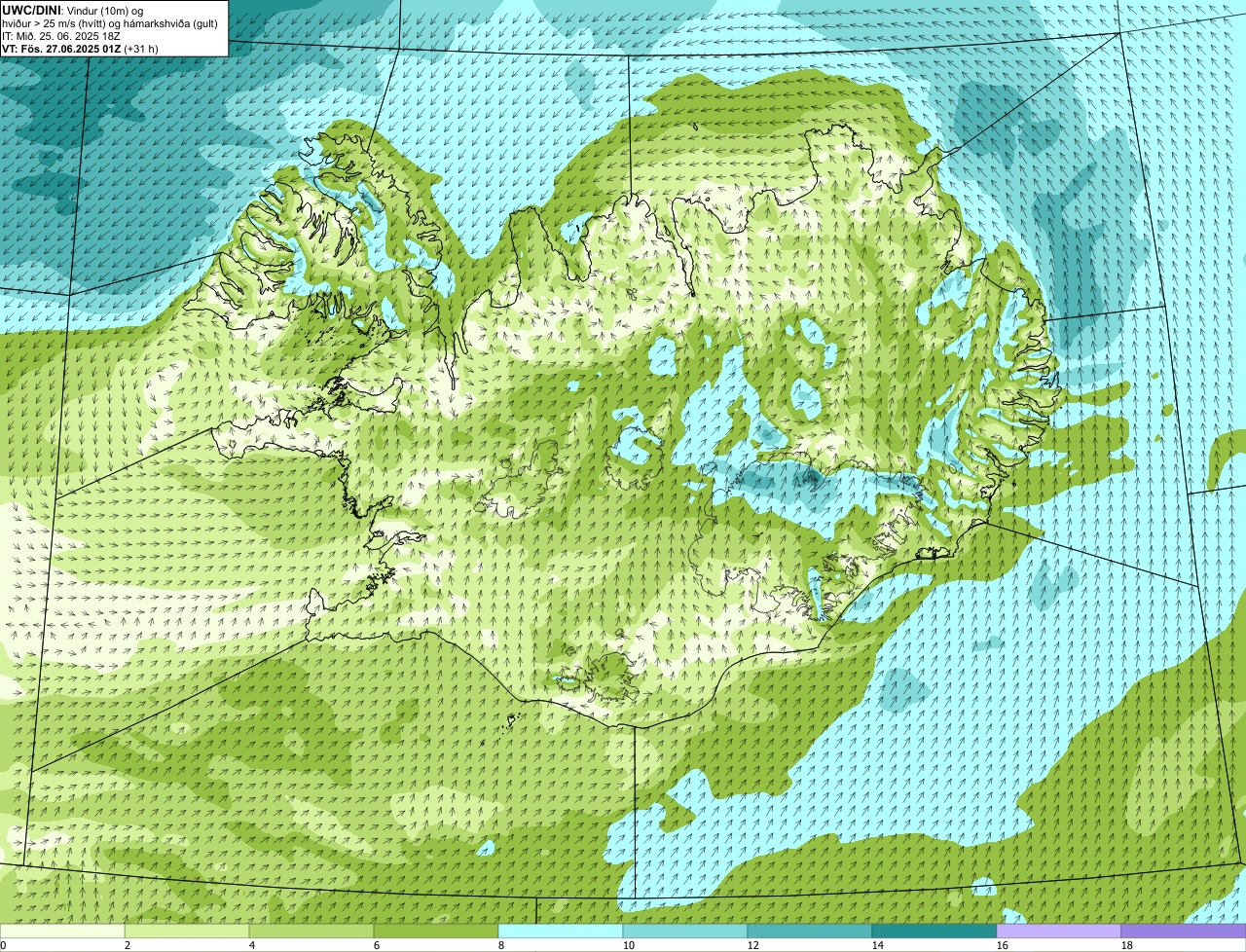The height and width of the screenshot is (952, 1246).
Task: Click the legend scale label "14"
Action: point(878,945)
